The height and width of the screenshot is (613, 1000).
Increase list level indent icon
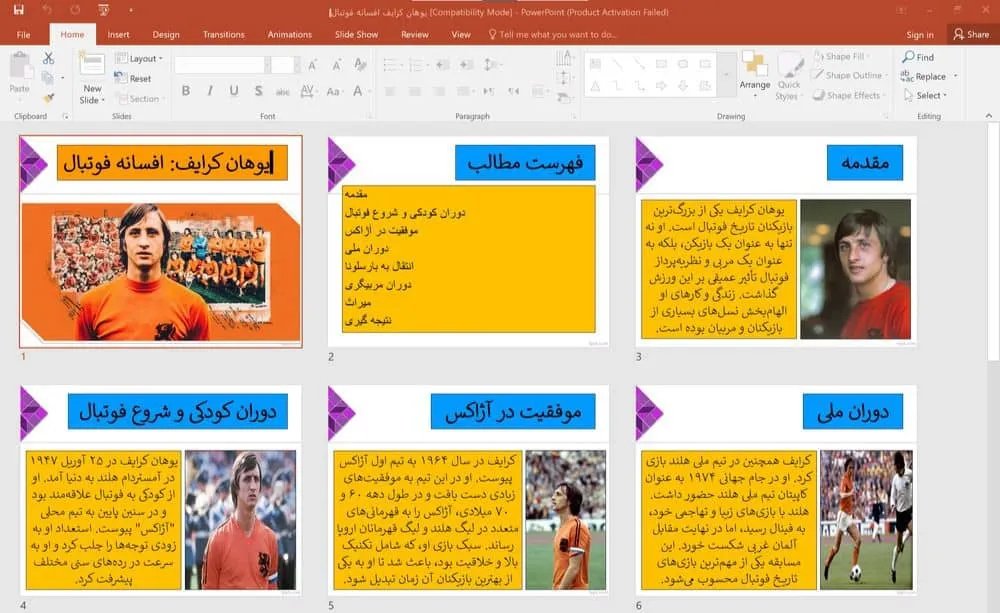click(x=467, y=64)
